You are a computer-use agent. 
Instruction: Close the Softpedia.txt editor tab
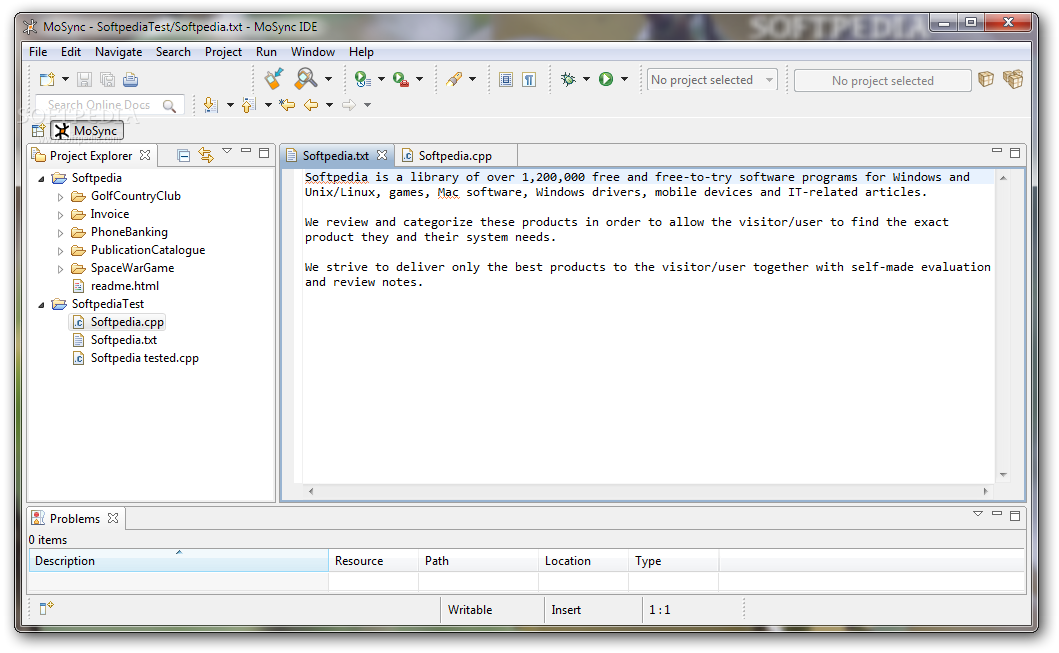click(x=382, y=155)
